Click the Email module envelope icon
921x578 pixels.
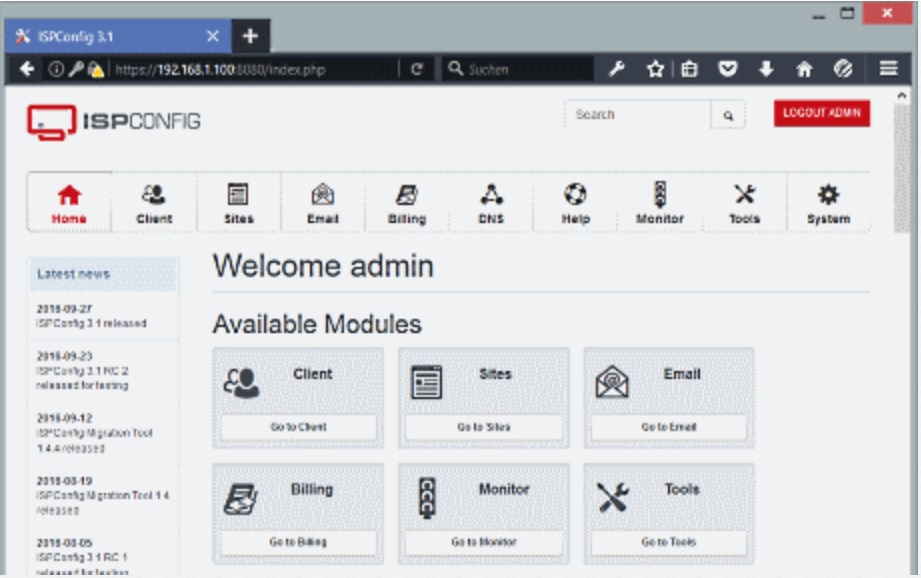tap(612, 382)
